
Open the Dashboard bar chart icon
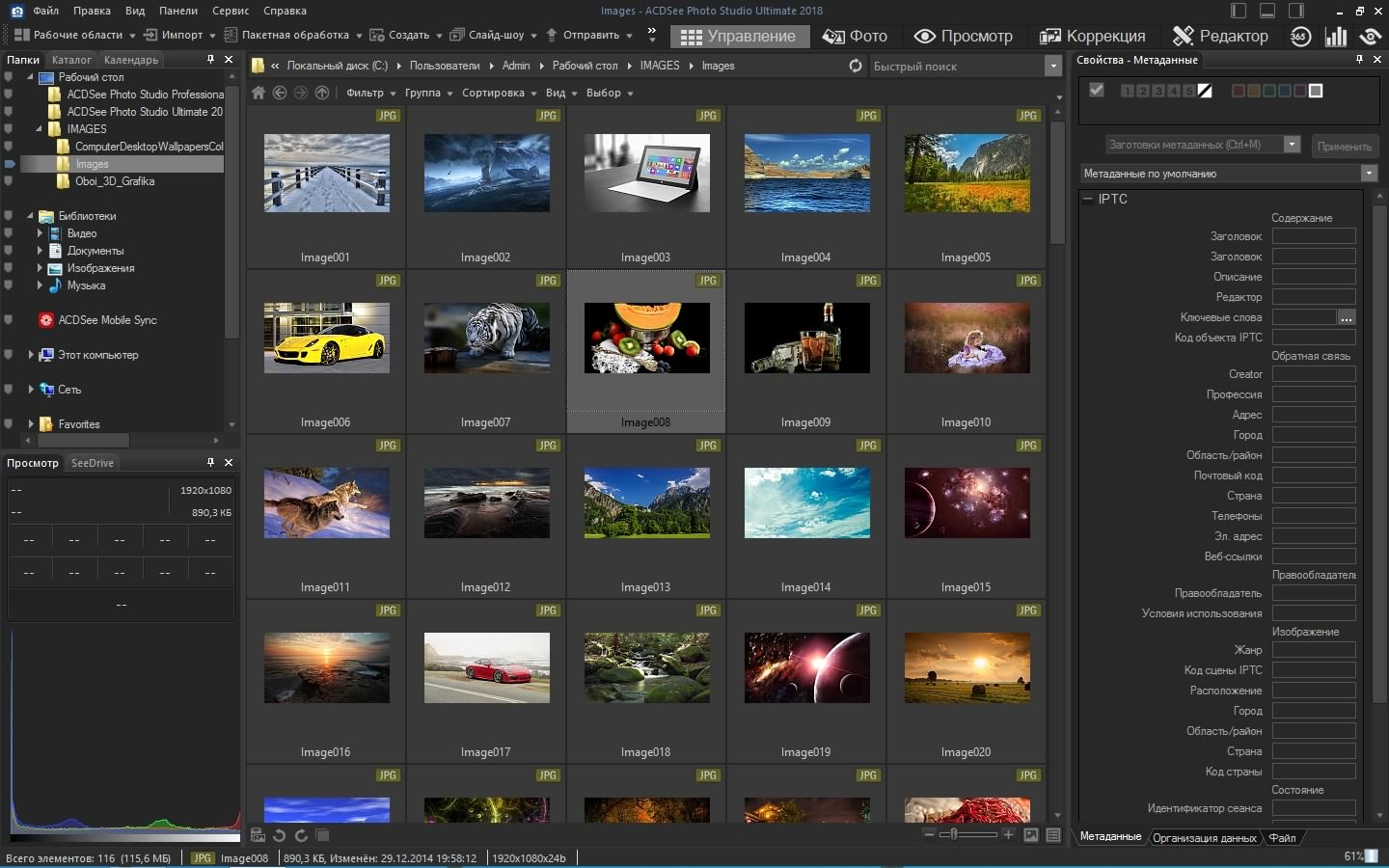point(1336,37)
